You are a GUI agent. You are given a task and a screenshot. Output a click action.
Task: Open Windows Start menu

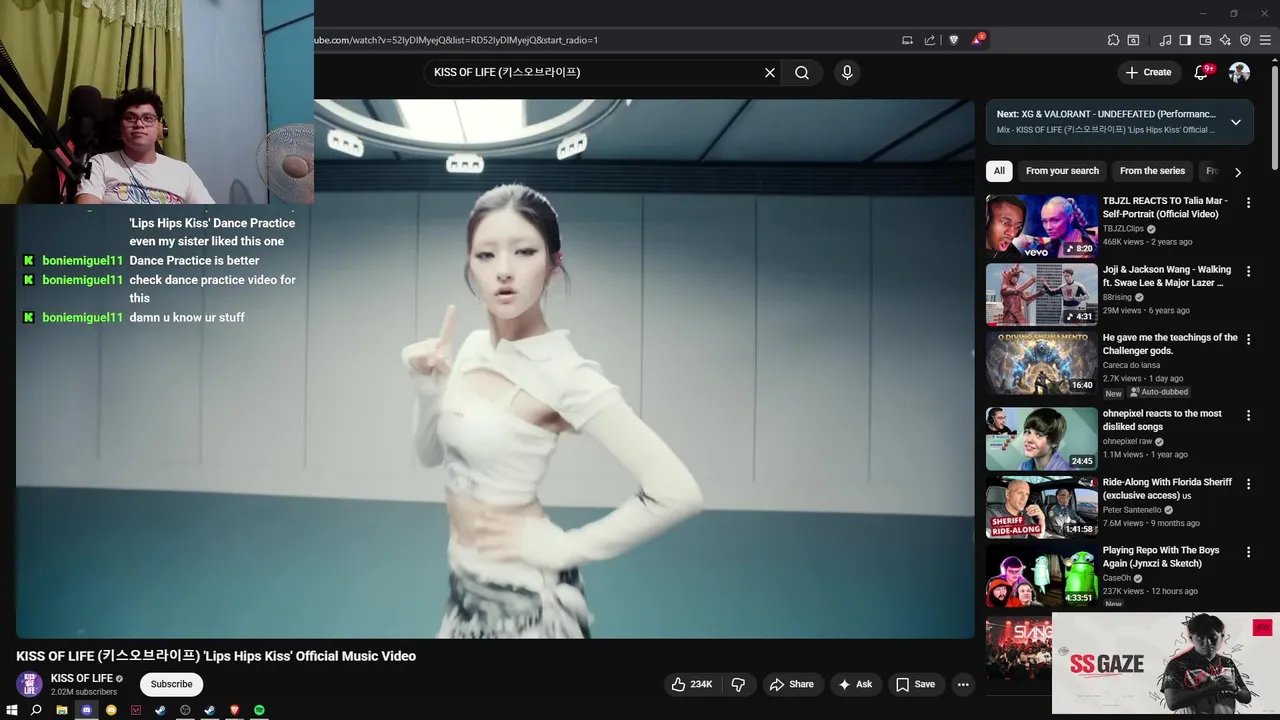(x=12, y=710)
